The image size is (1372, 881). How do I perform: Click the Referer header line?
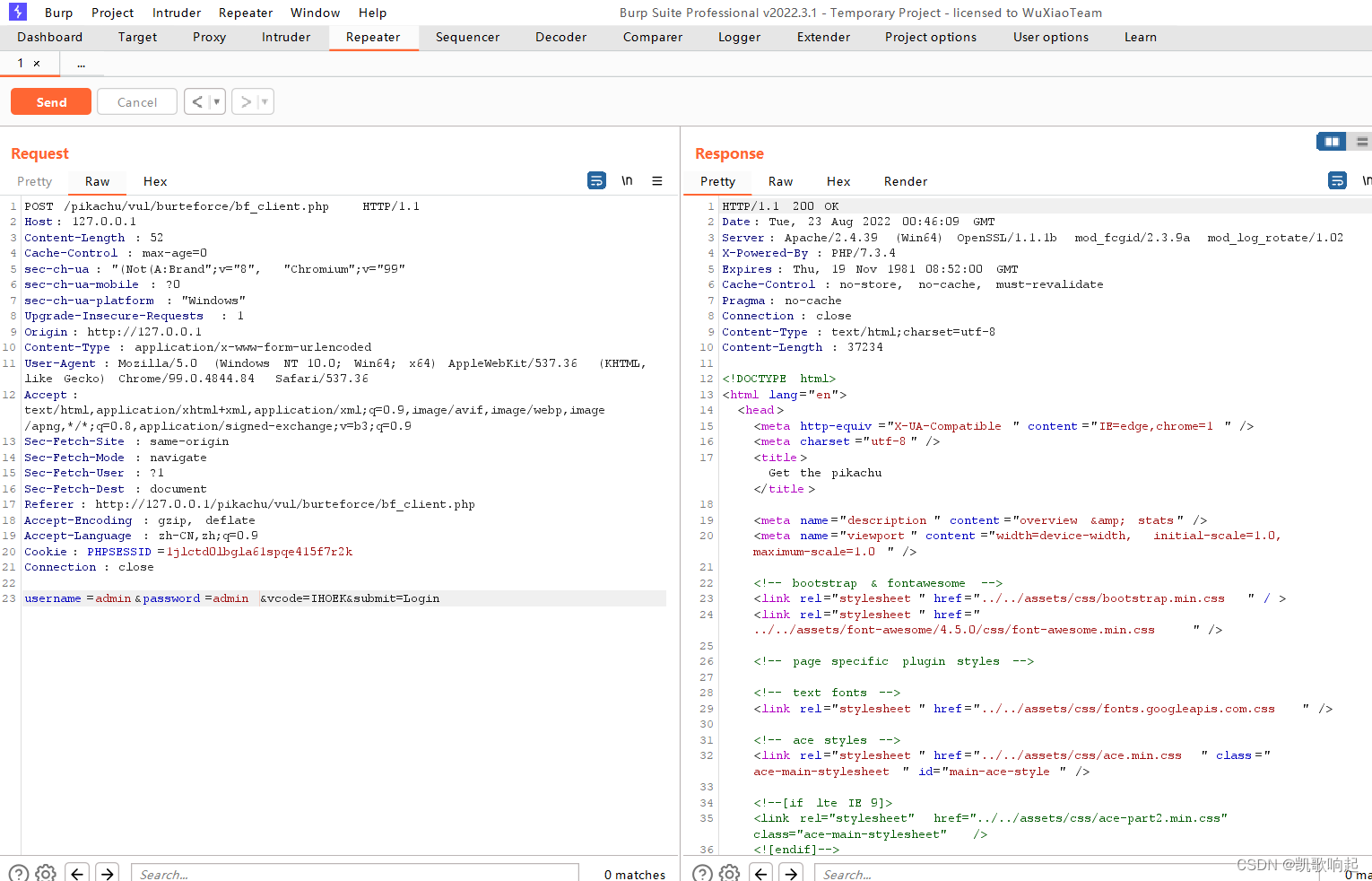pyautogui.click(x=249, y=504)
